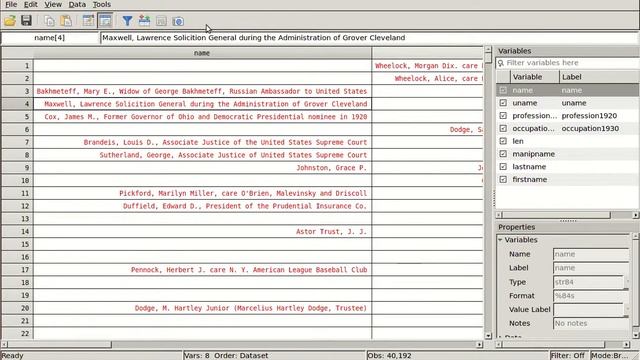640x360 pixels.
Task: Toggle checkbox for the len variable
Action: (x=503, y=141)
